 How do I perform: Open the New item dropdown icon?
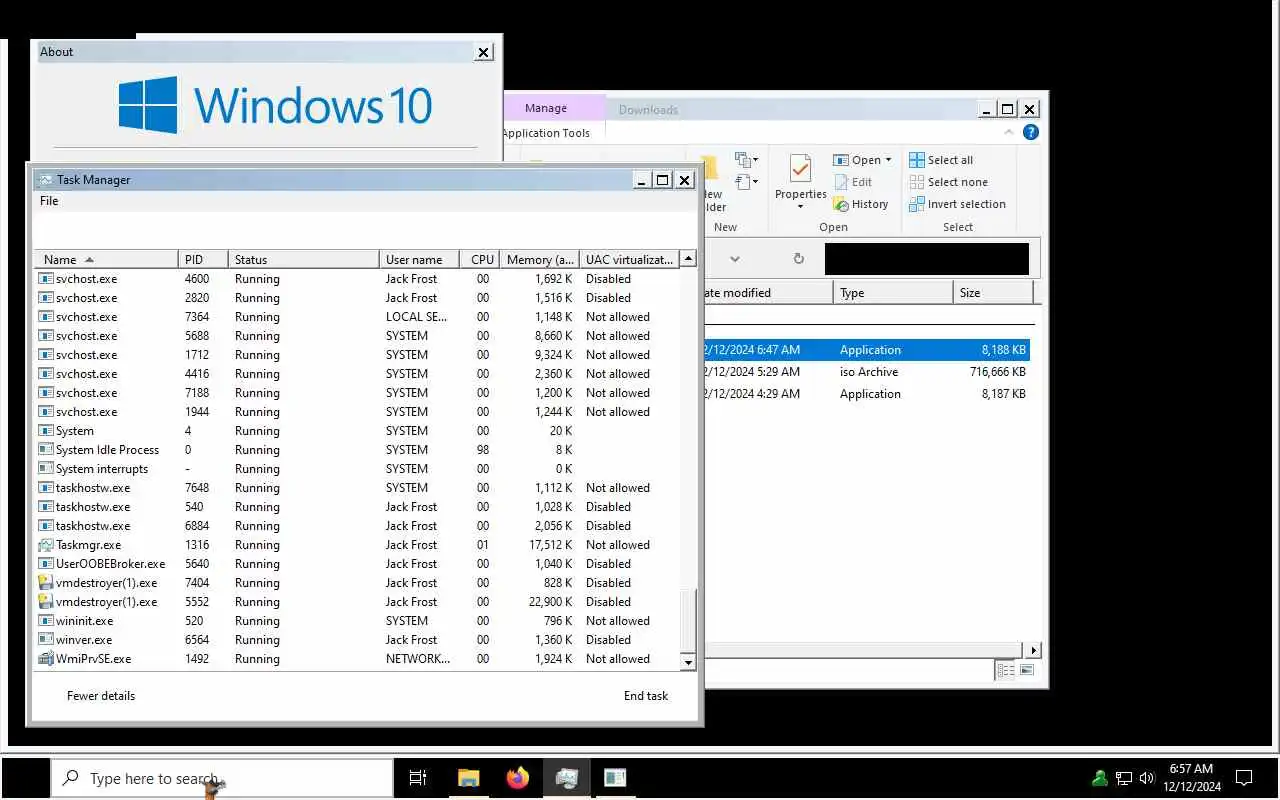click(746, 160)
